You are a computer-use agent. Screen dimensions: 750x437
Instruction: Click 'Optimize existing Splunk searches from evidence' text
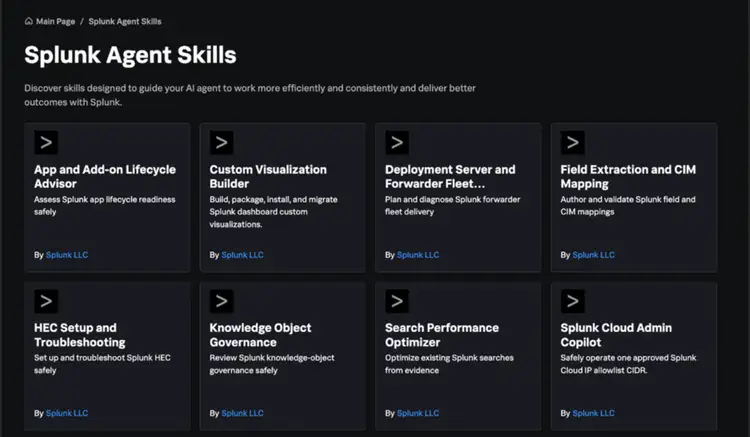pos(449,364)
